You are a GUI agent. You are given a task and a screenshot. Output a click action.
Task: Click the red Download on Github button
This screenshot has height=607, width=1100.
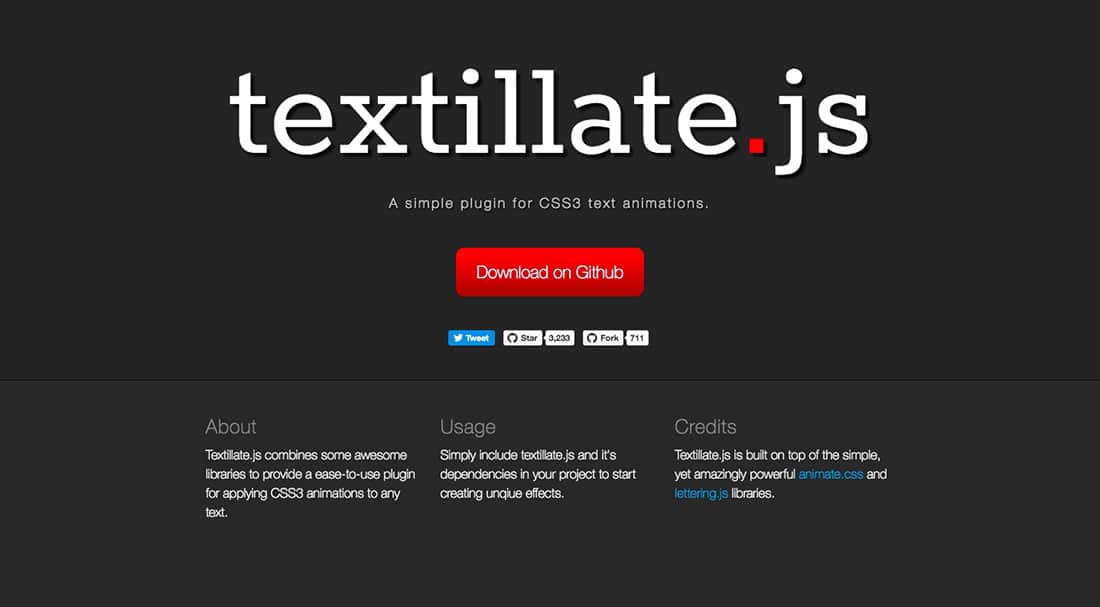pos(550,272)
